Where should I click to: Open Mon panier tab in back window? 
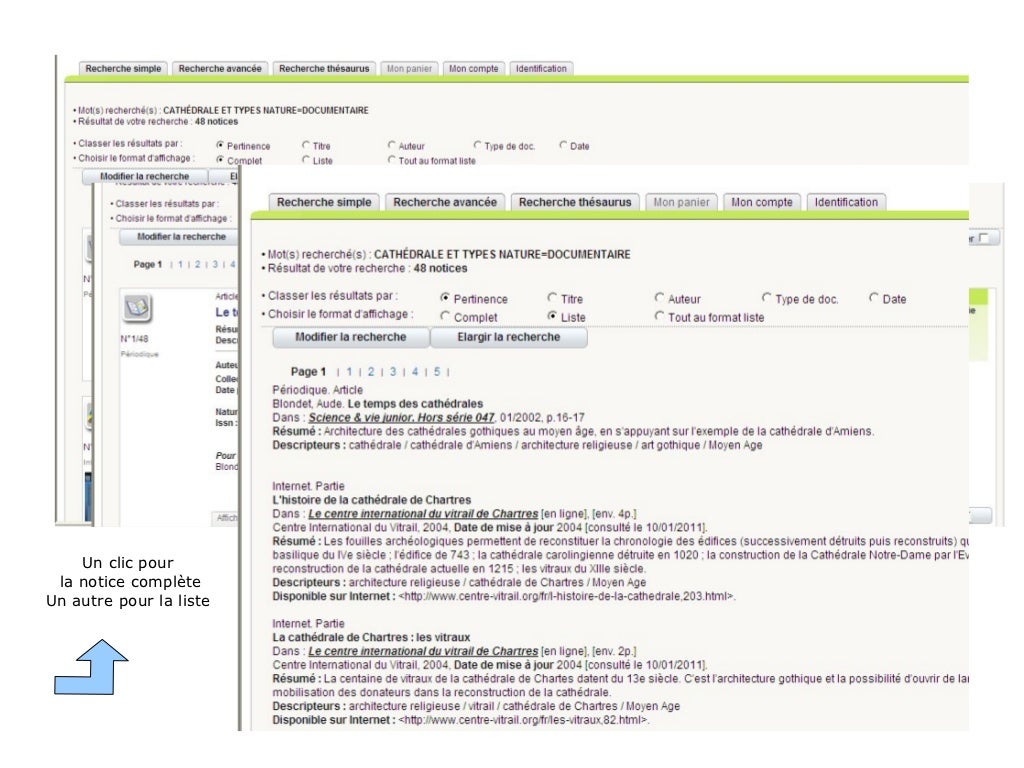(x=409, y=69)
